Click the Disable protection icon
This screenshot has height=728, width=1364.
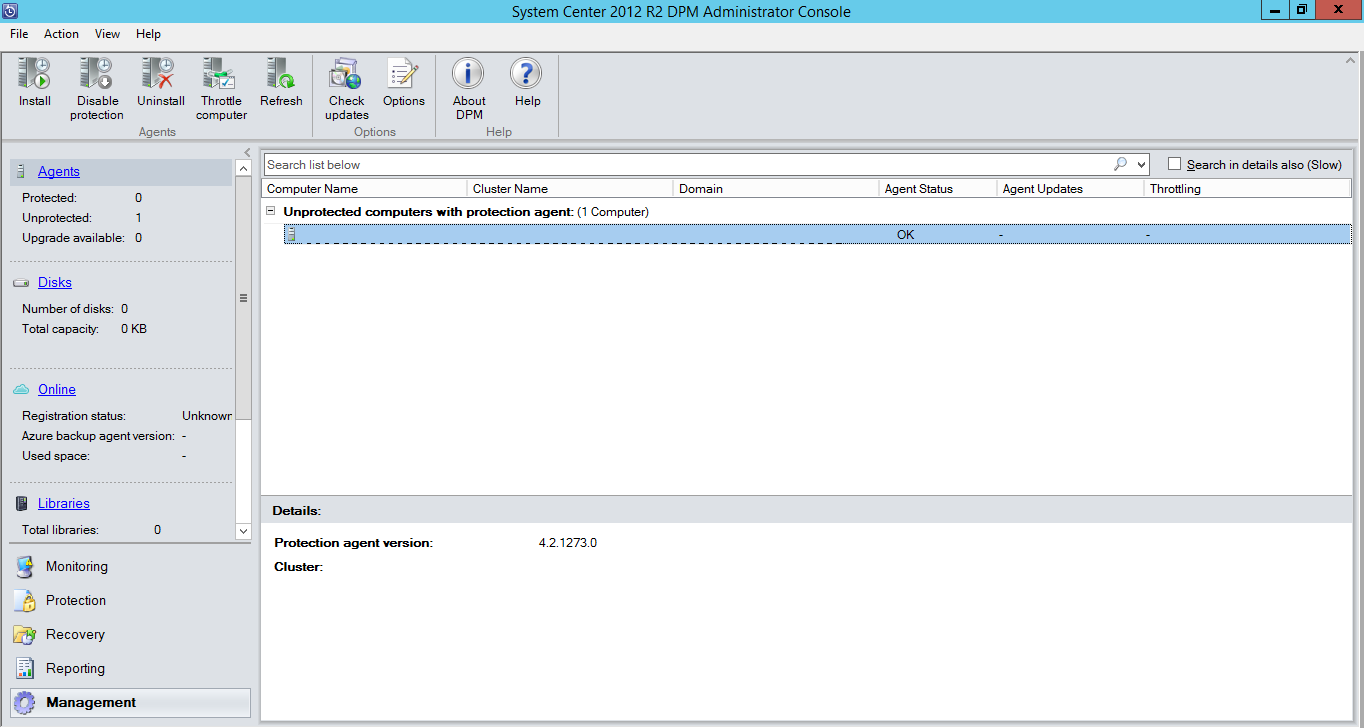pos(96,85)
